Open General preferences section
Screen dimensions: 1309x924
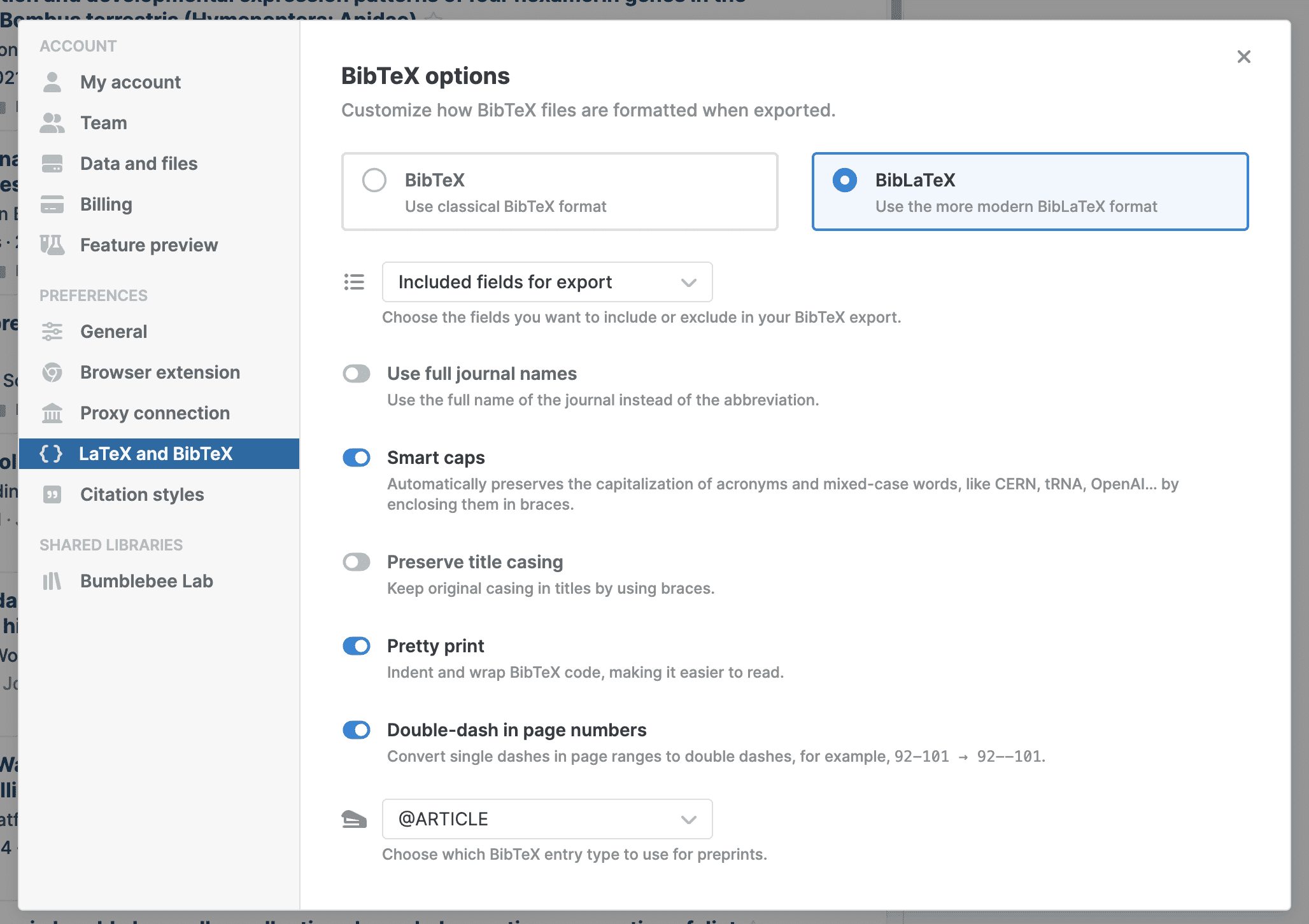tap(114, 332)
